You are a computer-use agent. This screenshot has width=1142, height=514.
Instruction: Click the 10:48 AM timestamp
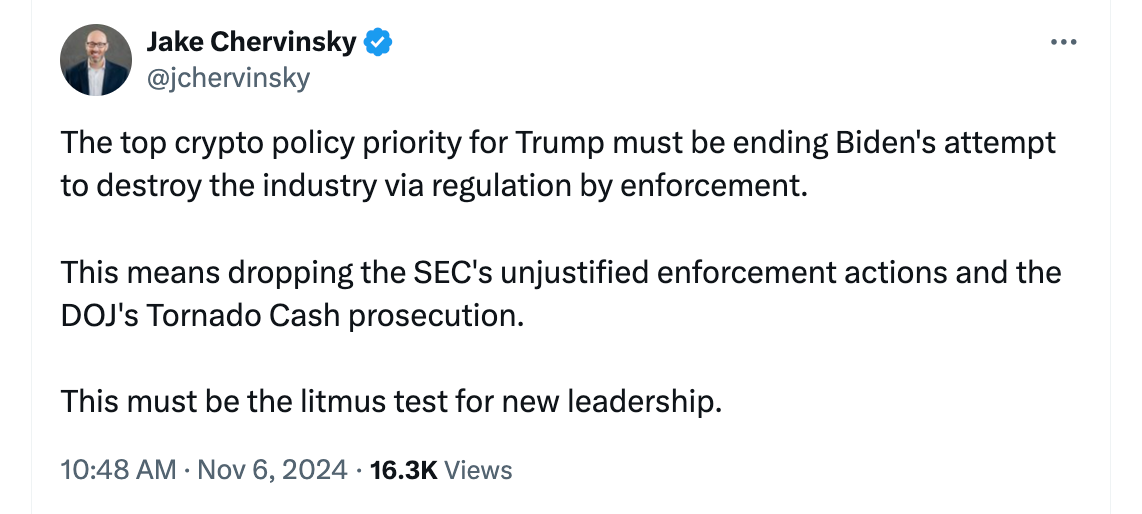pyautogui.click(x=118, y=470)
